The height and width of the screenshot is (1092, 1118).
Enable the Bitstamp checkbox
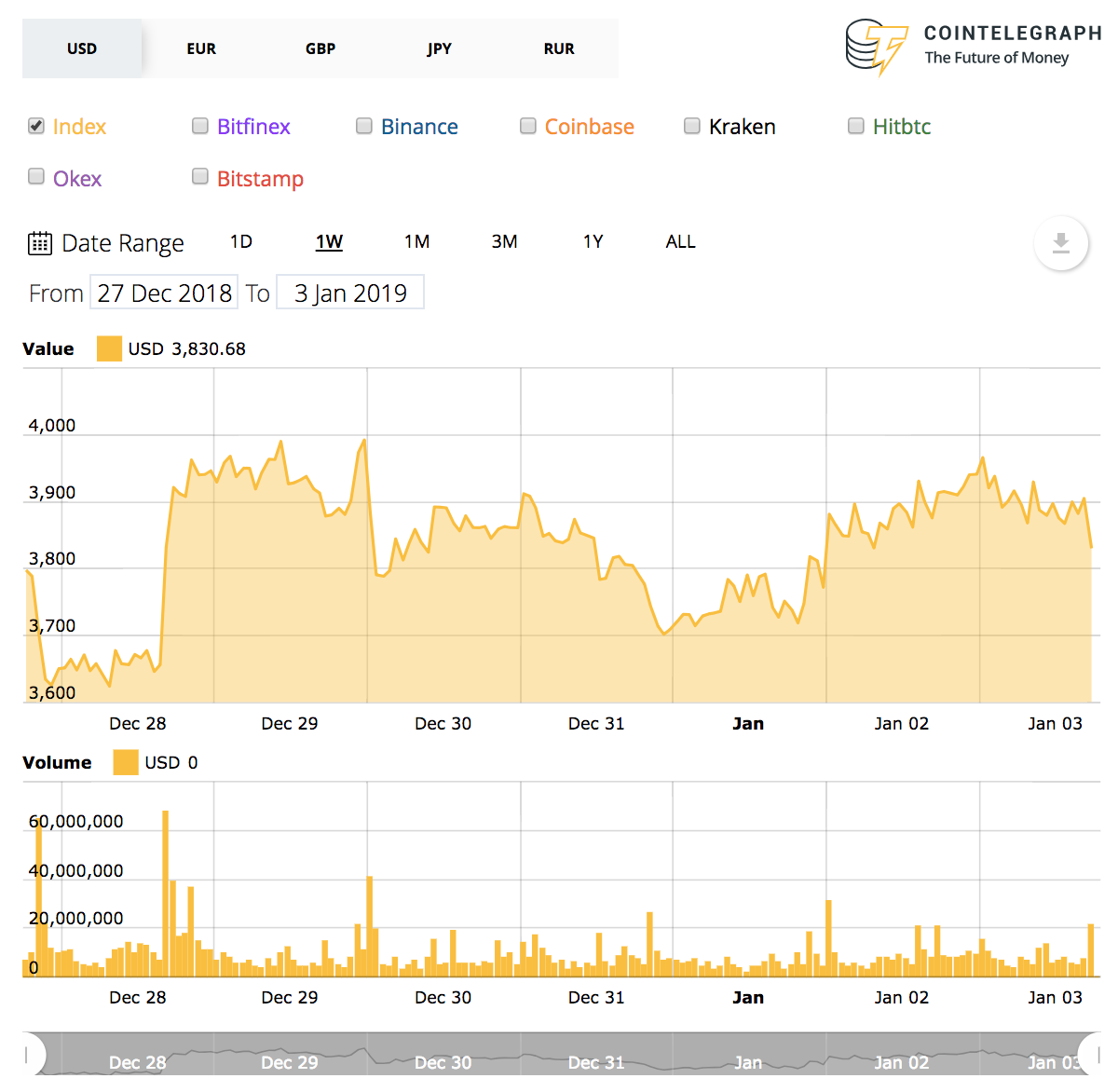(x=200, y=176)
